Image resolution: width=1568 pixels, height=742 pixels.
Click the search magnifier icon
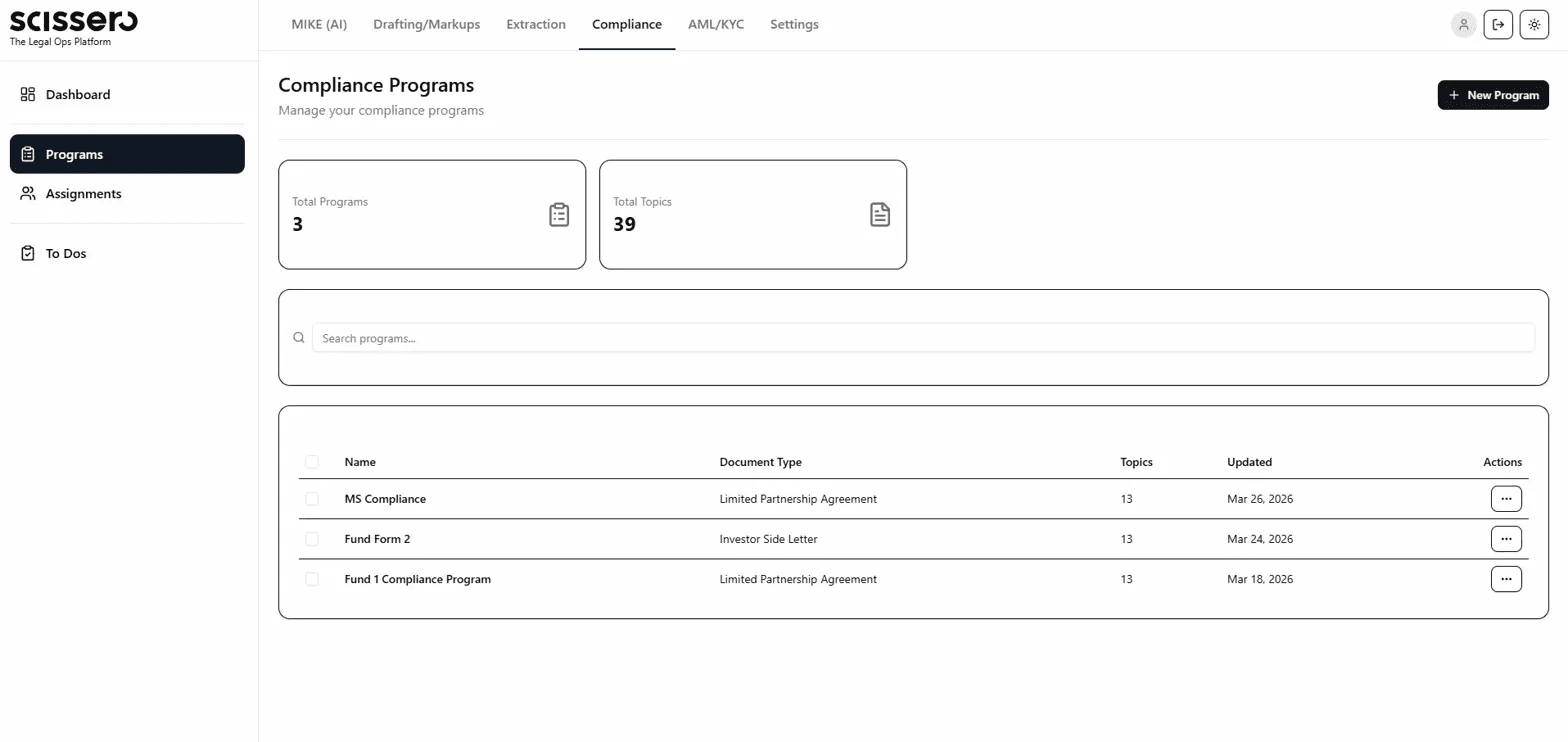[x=298, y=338]
